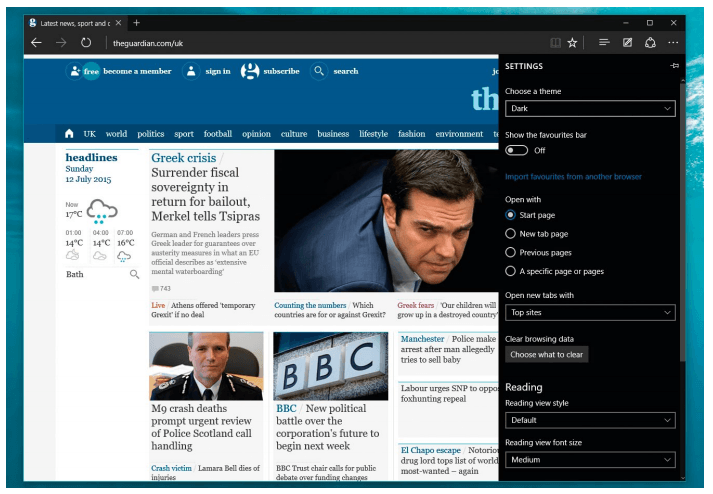This screenshot has height=494, width=713.
Task: Open Labour urges SNP foxhunting story
Action: [449, 393]
